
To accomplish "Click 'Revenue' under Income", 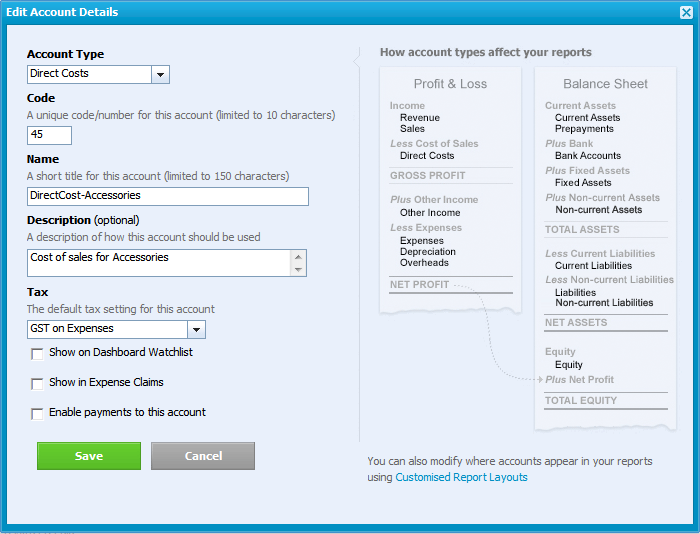I will coord(420,118).
